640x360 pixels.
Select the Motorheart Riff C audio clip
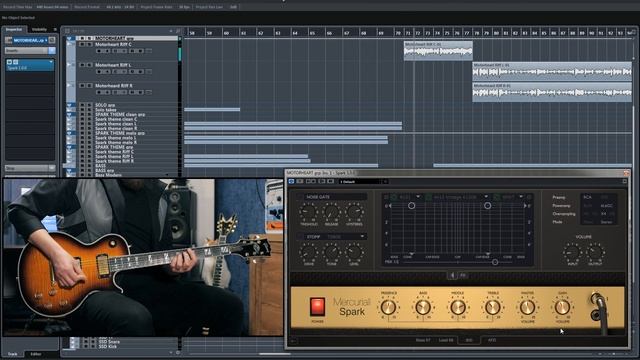(x=438, y=51)
